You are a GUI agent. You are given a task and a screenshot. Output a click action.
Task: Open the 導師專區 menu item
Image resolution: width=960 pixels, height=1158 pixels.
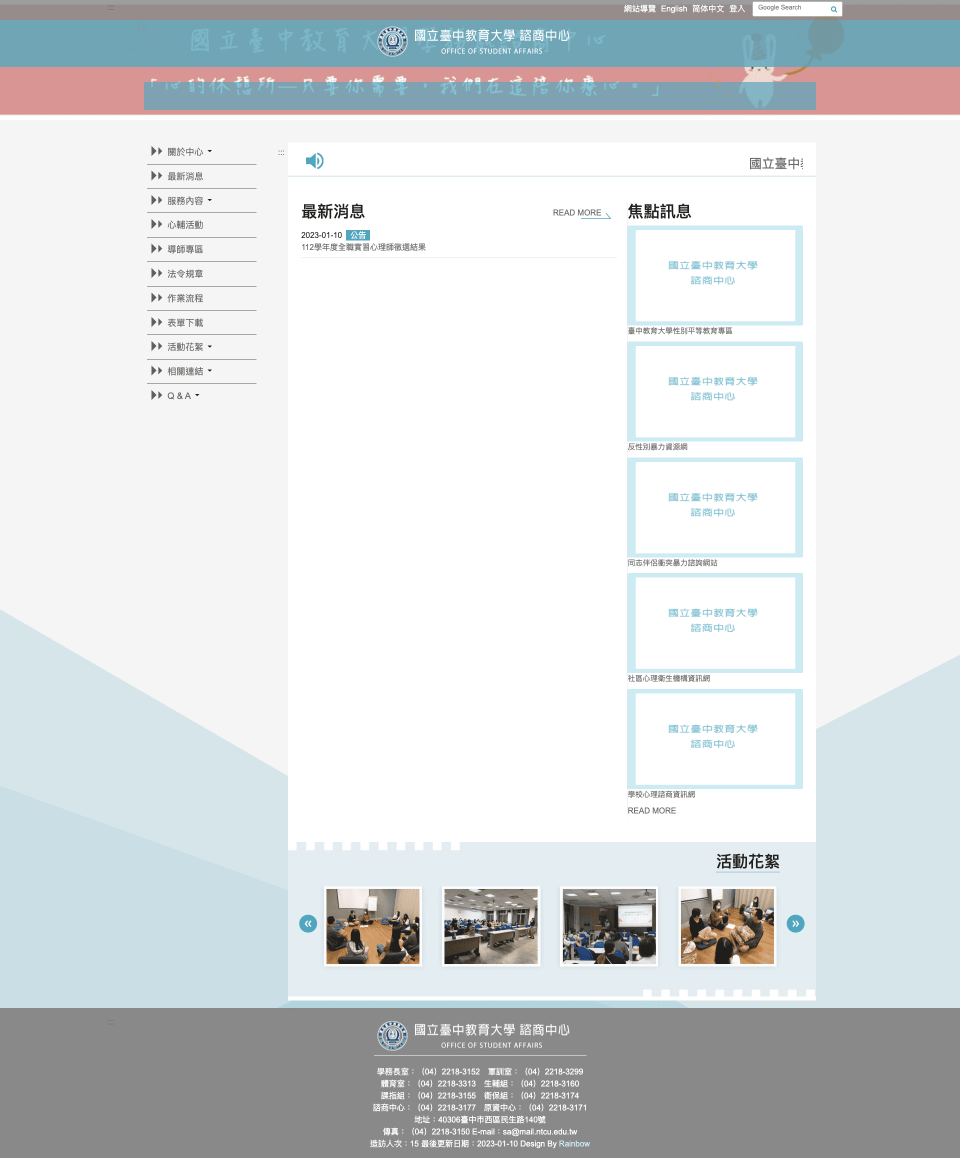[185, 249]
